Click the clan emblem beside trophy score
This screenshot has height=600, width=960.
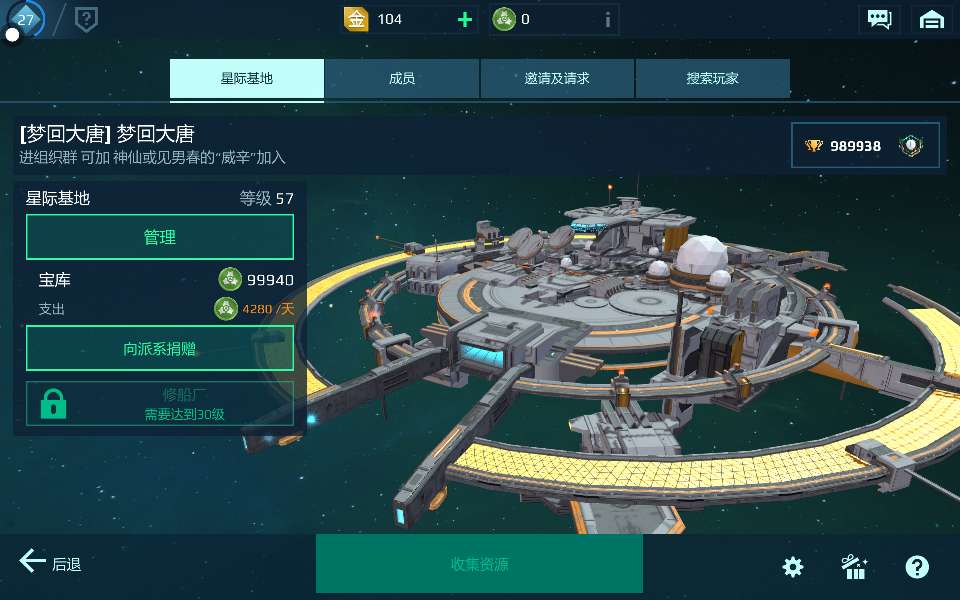pyautogui.click(x=910, y=146)
